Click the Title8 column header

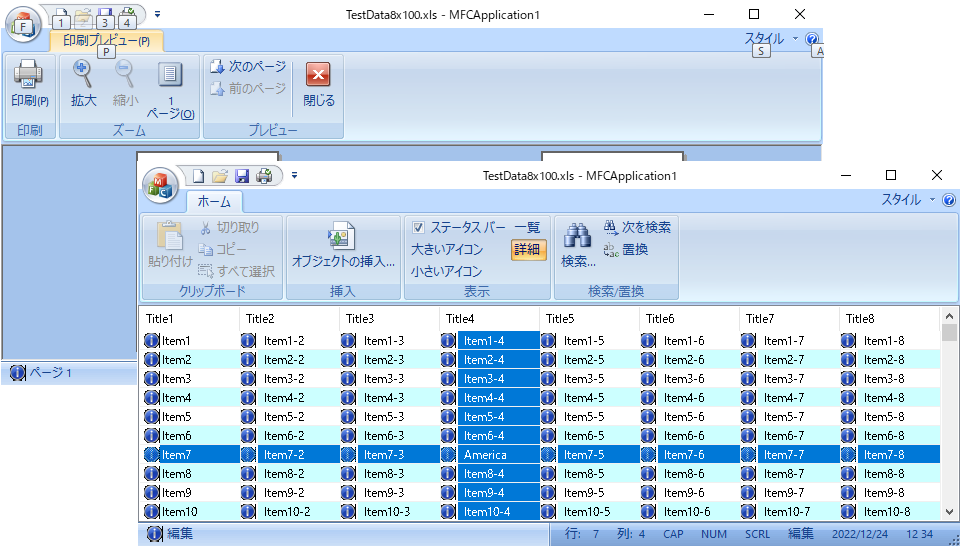point(889,318)
